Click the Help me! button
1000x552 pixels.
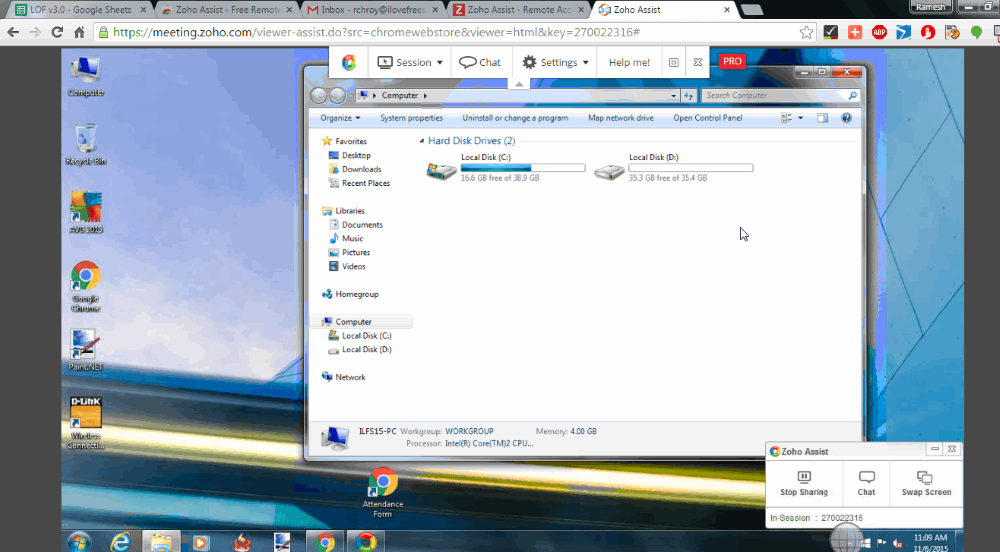629,62
